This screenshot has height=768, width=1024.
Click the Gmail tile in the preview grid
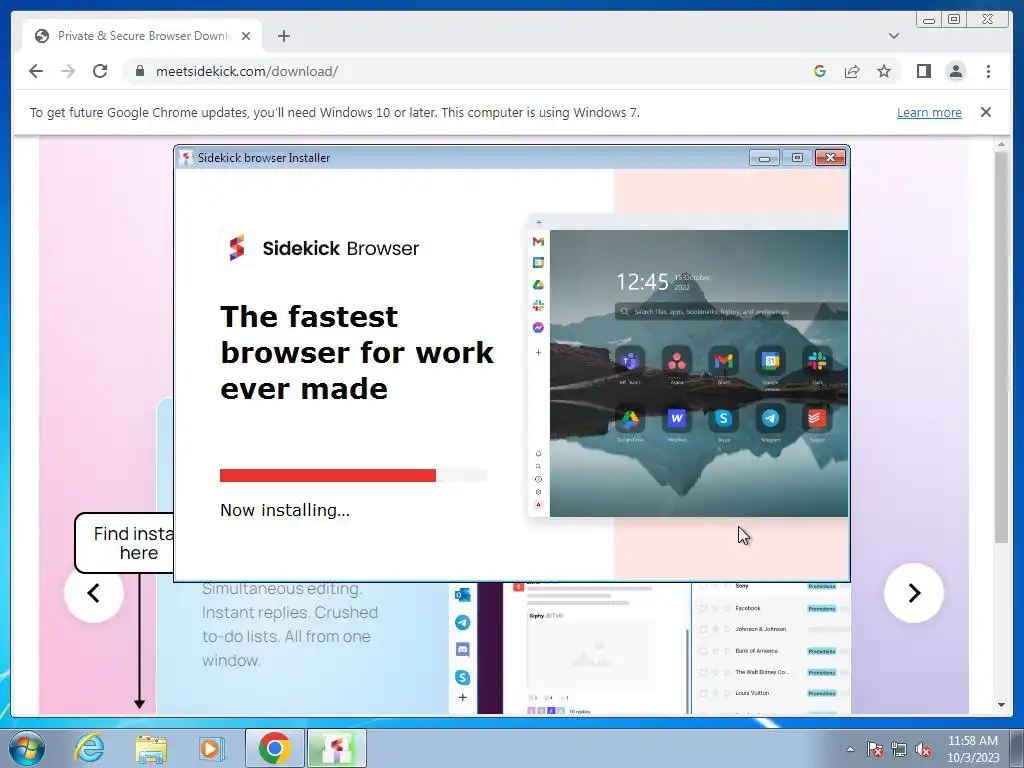coord(724,361)
